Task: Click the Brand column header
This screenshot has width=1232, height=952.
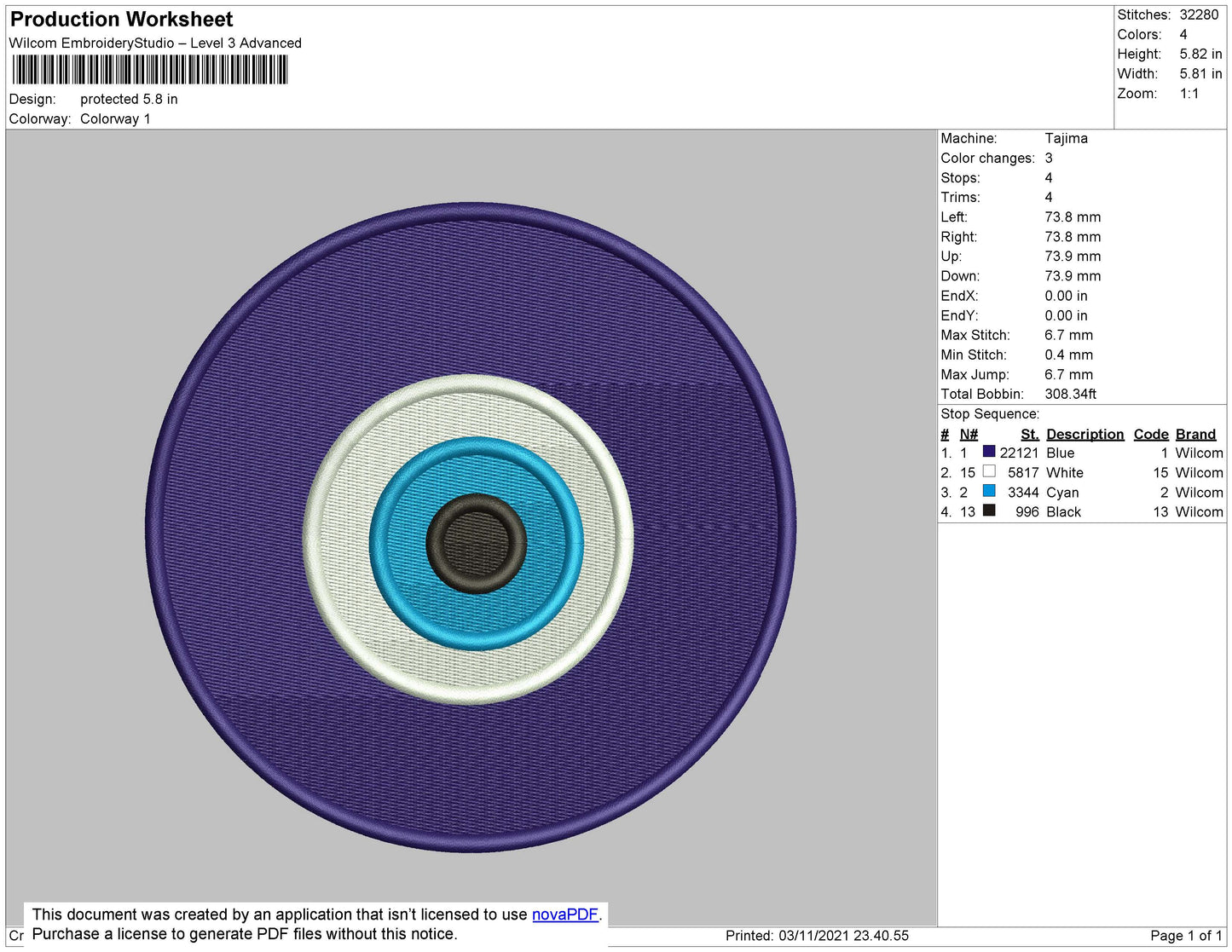Action: pyautogui.click(x=1195, y=434)
